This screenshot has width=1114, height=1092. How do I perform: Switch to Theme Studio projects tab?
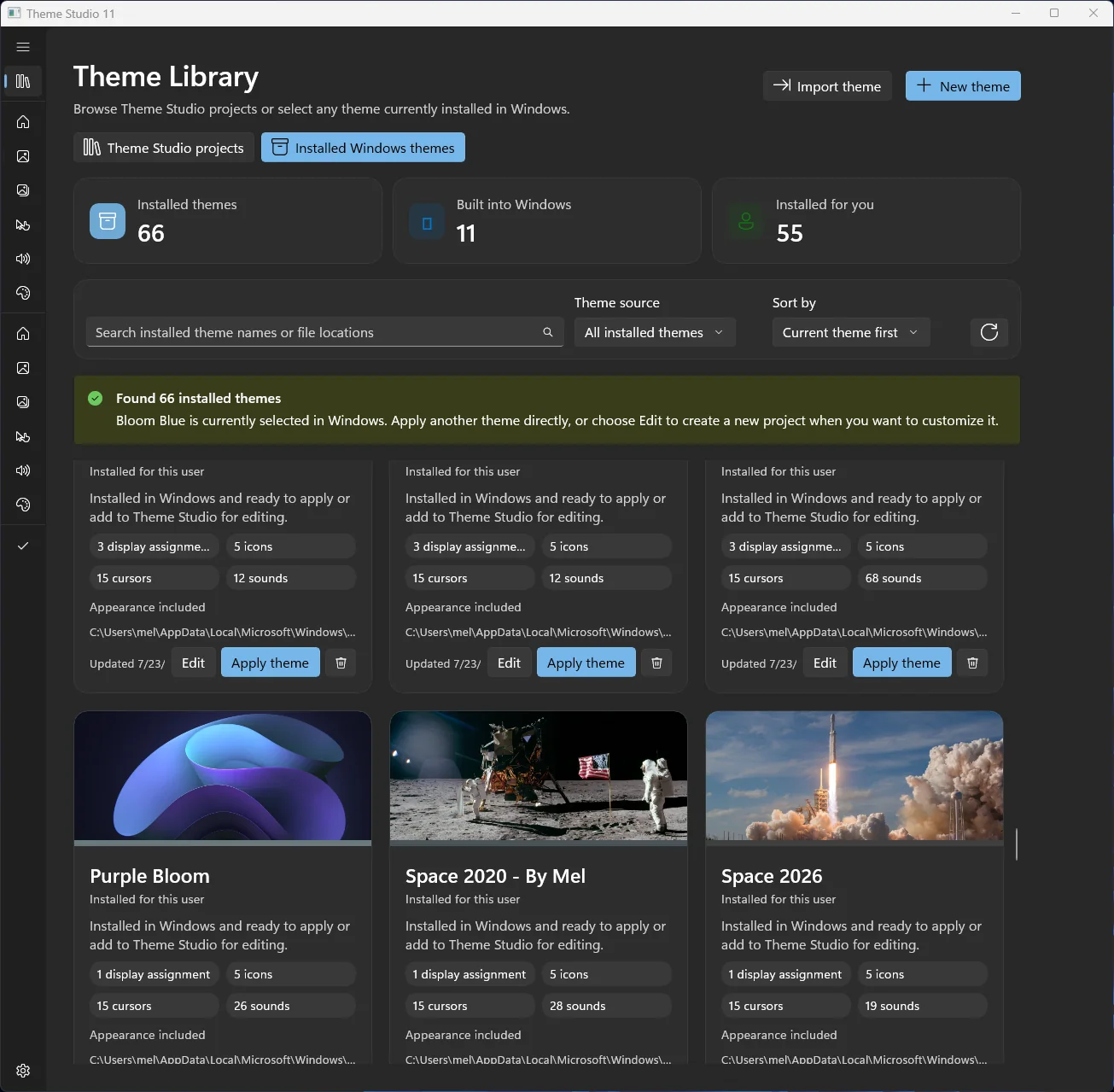[164, 148]
